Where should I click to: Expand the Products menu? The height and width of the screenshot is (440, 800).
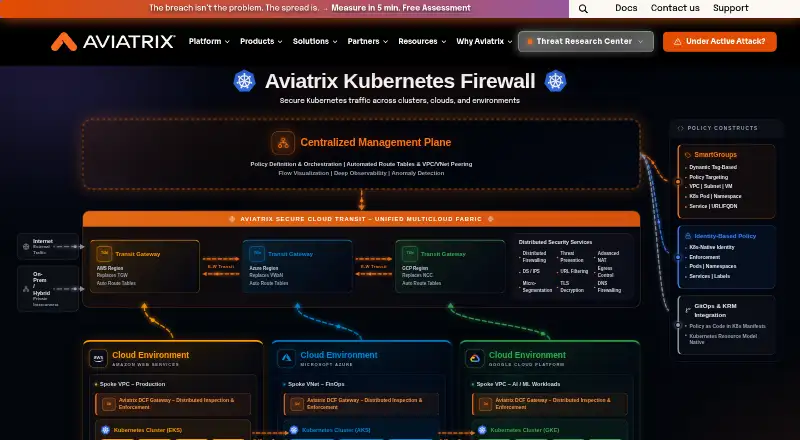261,41
